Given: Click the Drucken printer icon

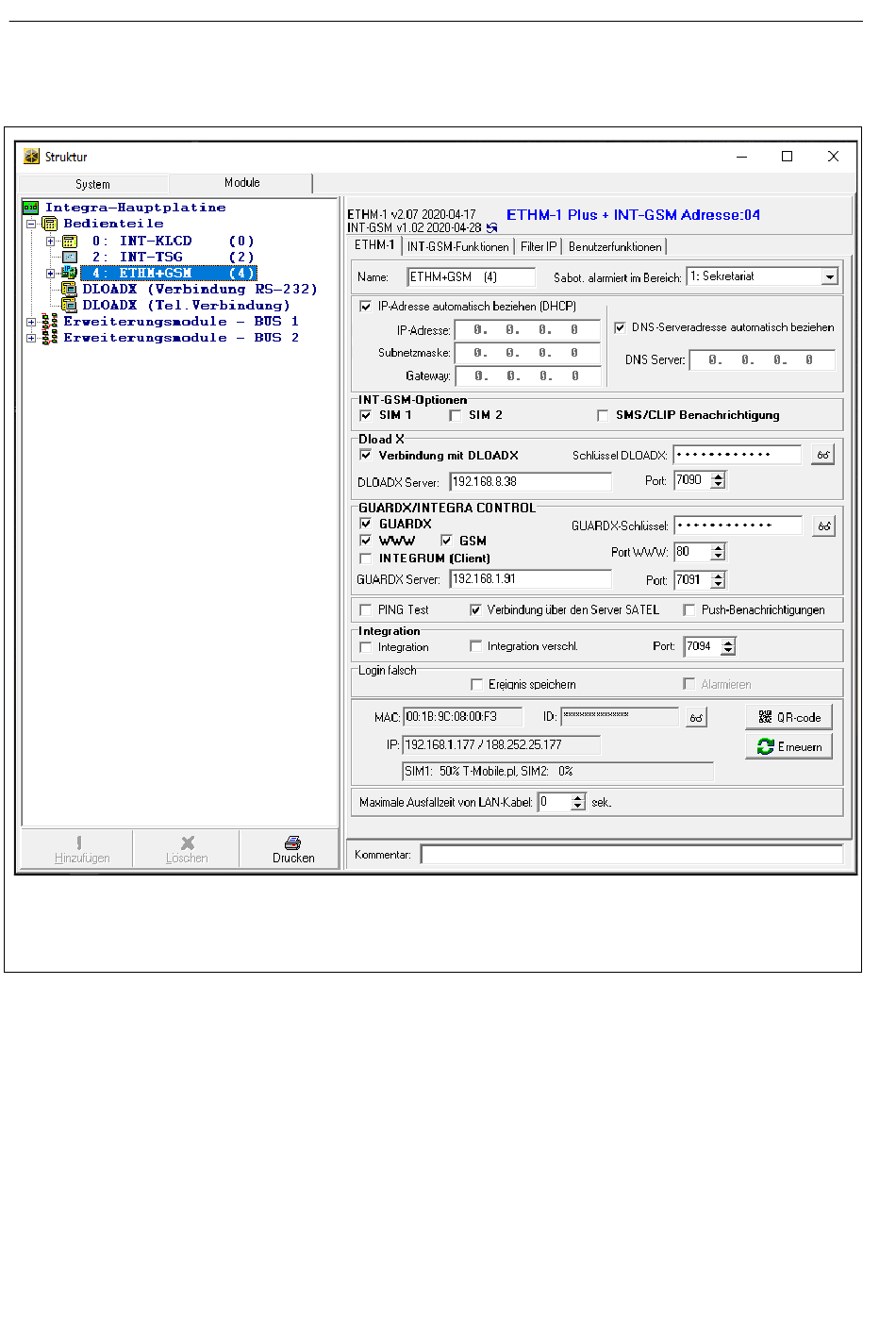Looking at the screenshot, I should (292, 843).
